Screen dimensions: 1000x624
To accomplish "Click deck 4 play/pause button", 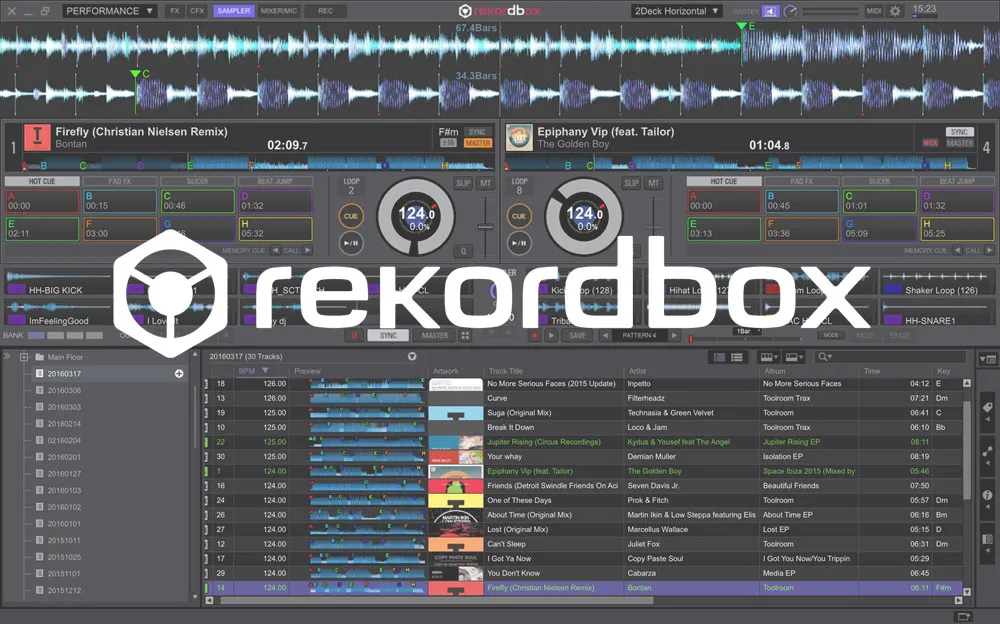I will point(519,243).
